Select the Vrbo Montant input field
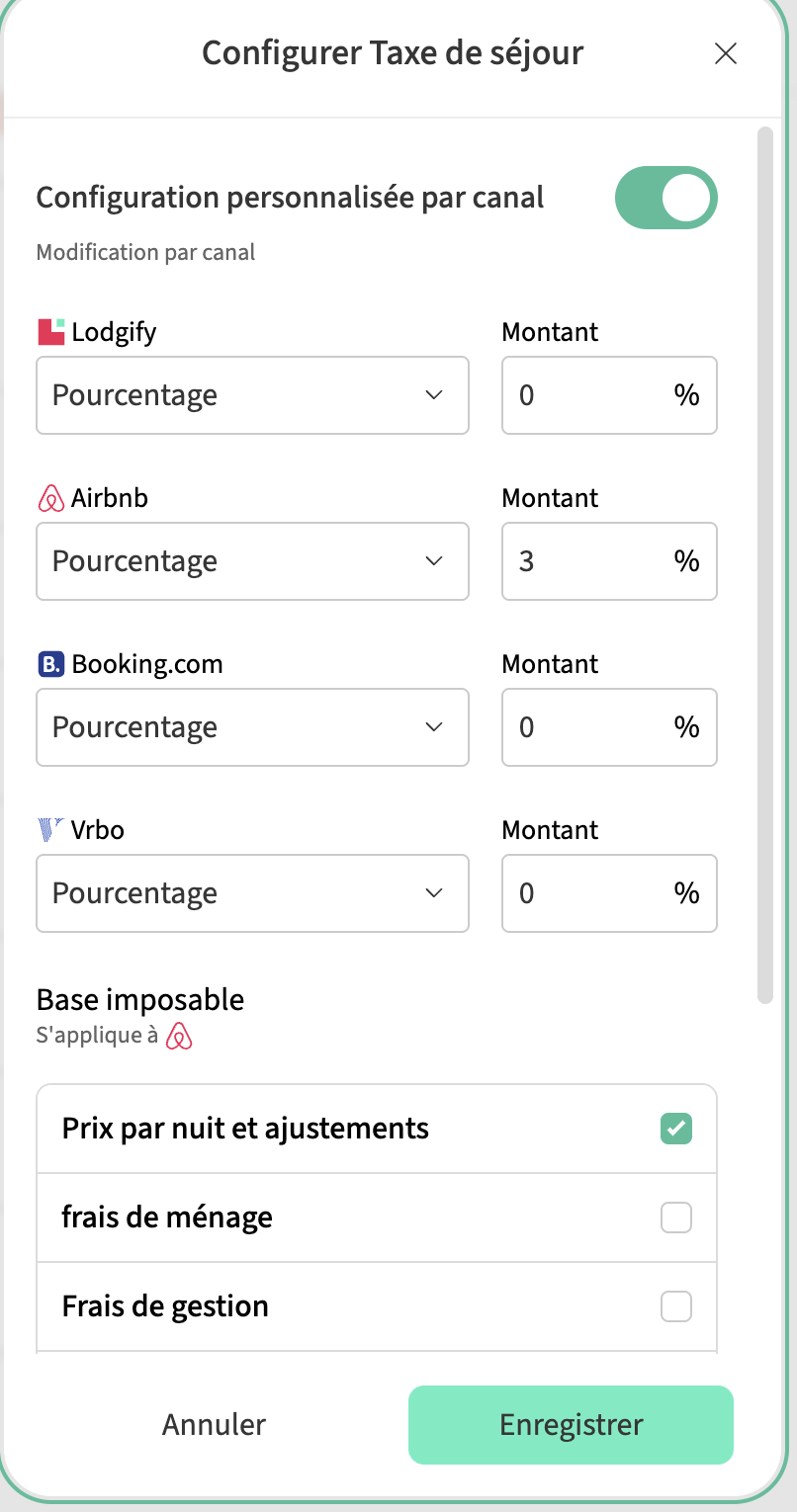797x1512 pixels. (588, 893)
